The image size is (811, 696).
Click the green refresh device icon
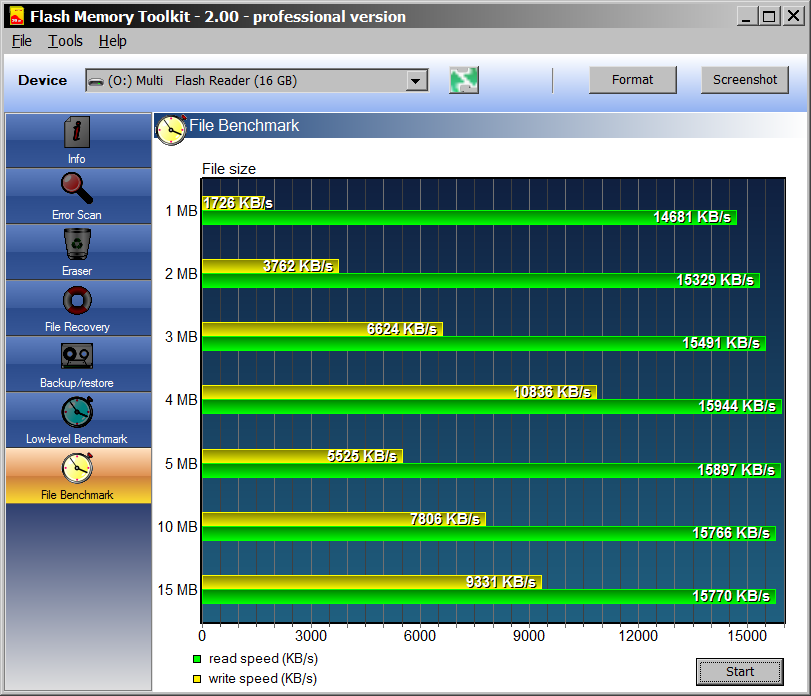coord(464,81)
